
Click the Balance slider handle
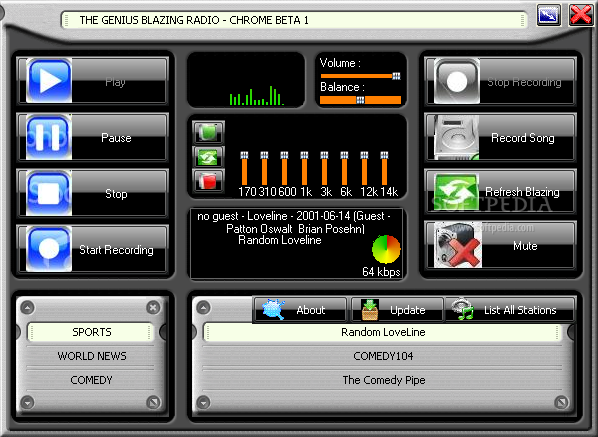pos(360,100)
